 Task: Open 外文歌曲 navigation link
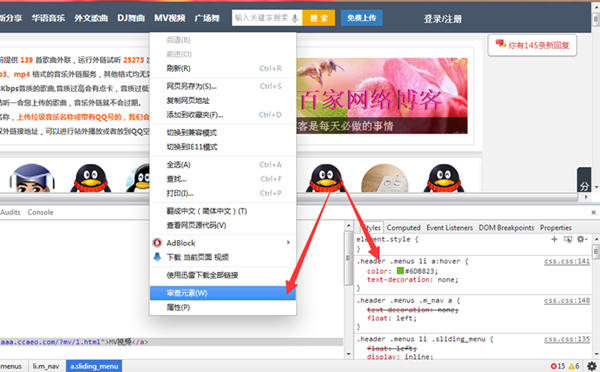[x=91, y=18]
